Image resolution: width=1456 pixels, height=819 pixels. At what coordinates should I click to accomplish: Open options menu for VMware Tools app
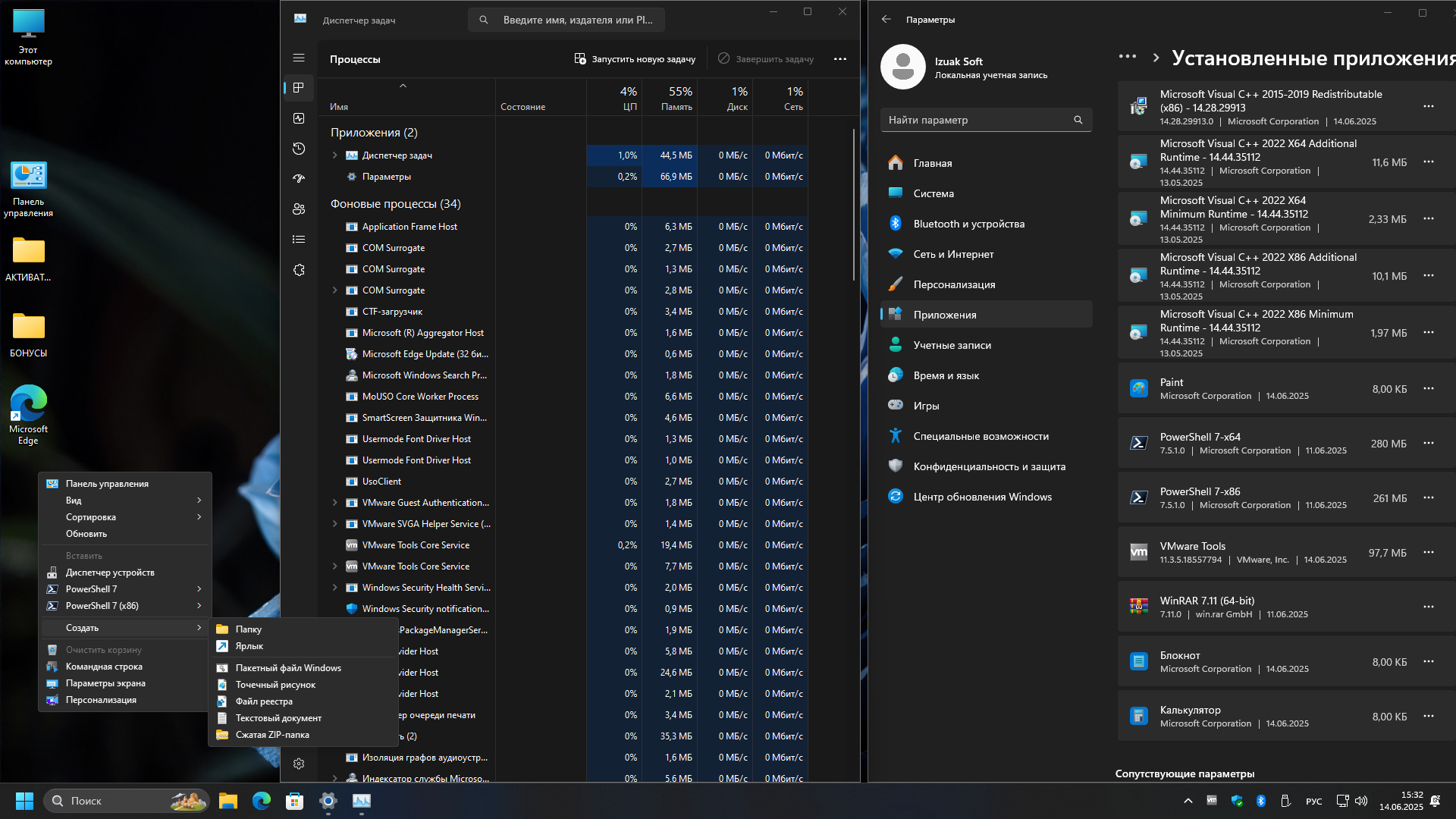tap(1429, 552)
